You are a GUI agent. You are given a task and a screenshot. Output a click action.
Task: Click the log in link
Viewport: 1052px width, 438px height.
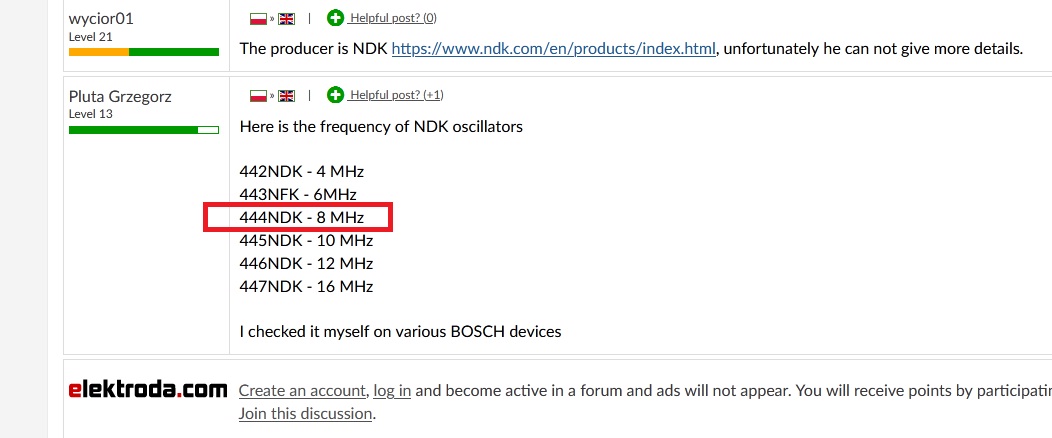tap(392, 390)
